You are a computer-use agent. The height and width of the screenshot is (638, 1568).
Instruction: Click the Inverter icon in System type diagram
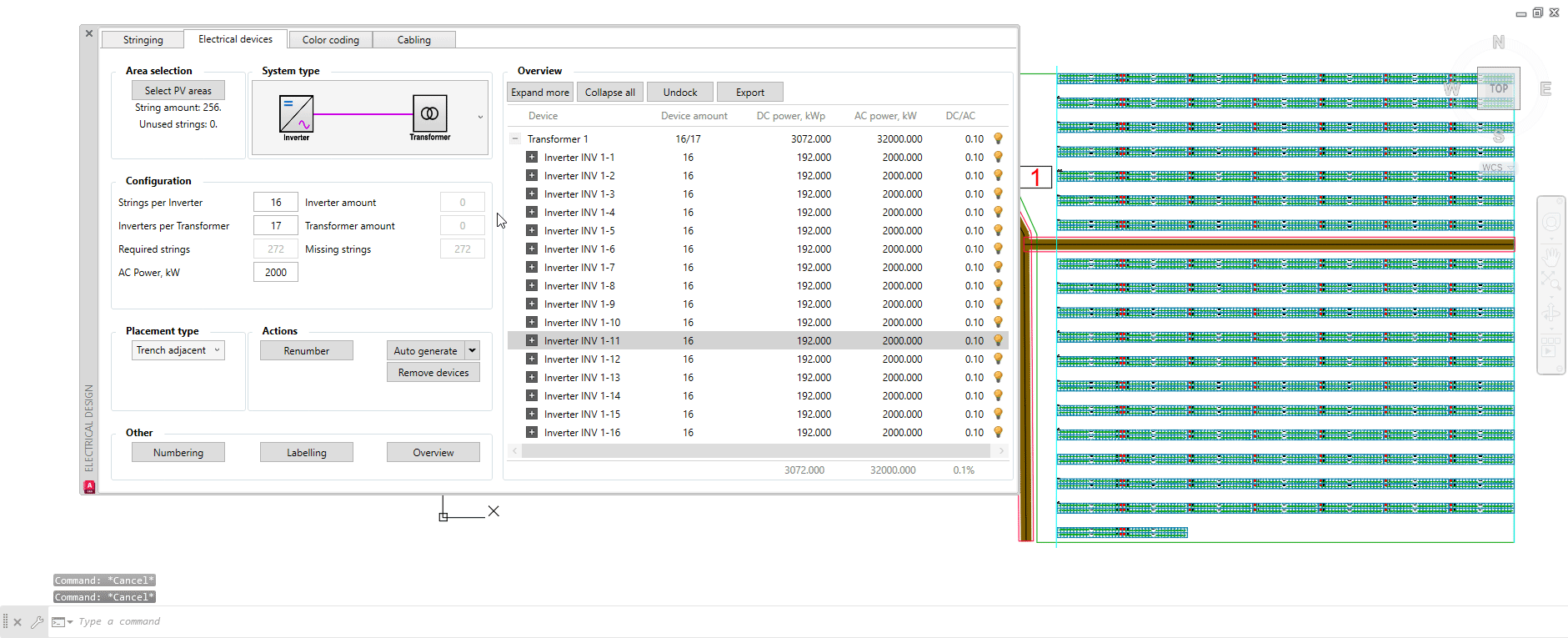click(x=296, y=113)
